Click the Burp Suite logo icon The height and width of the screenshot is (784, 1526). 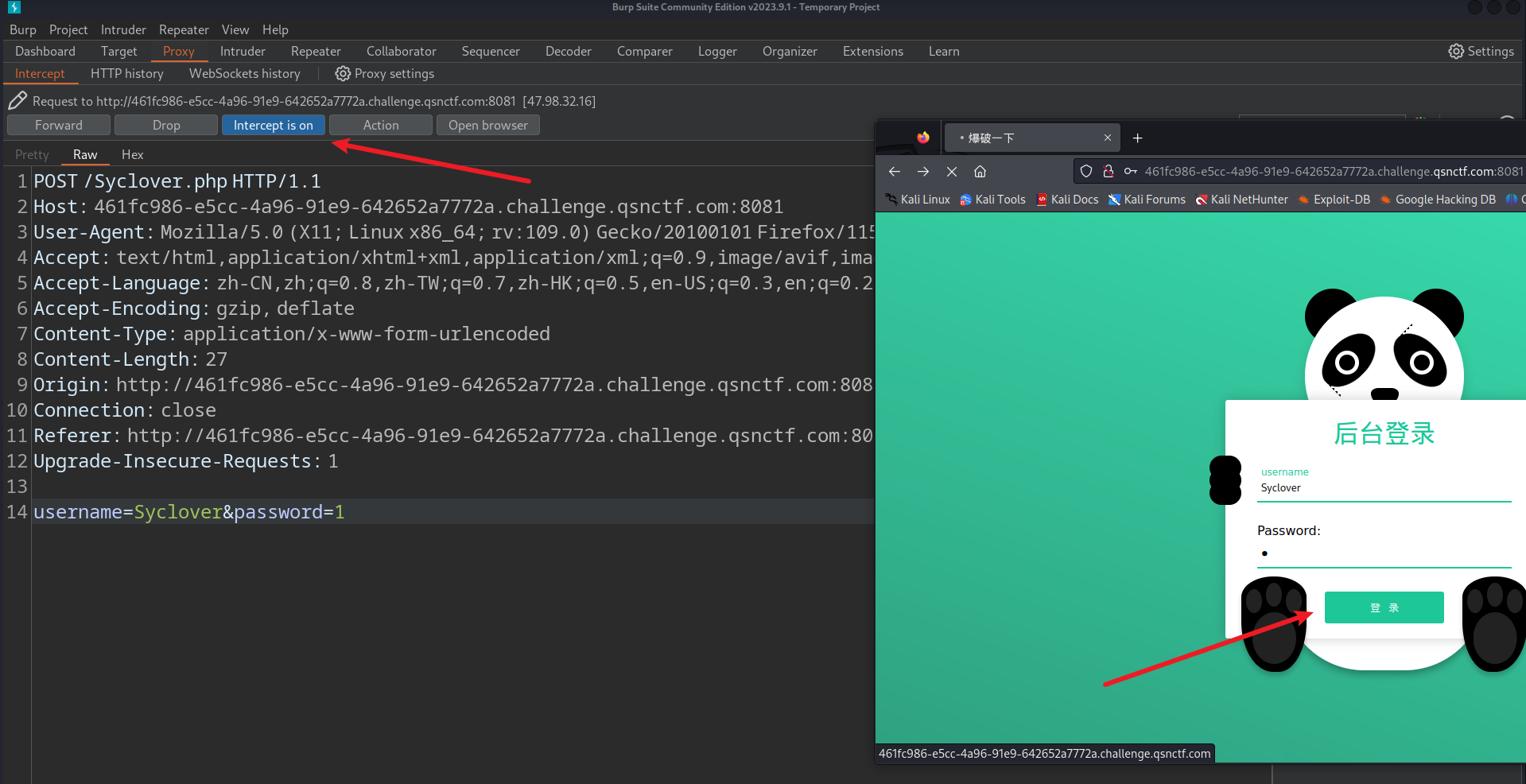point(14,7)
